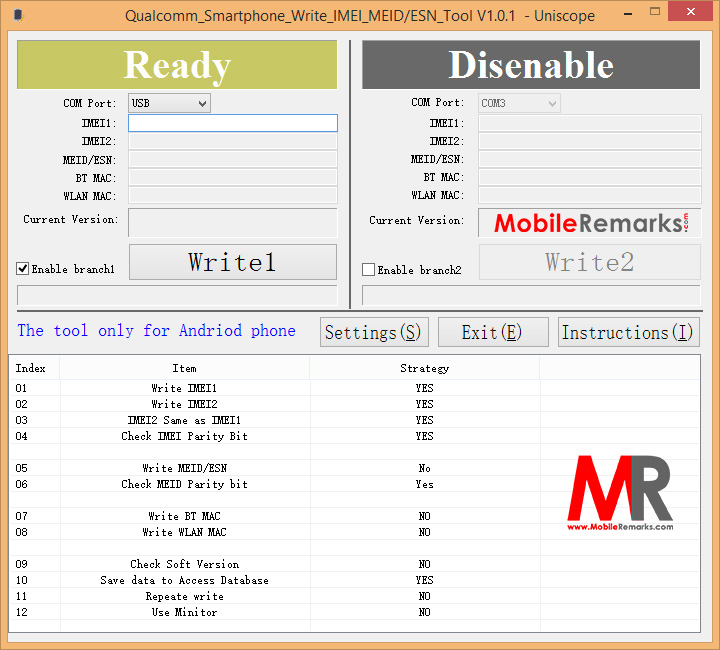The image size is (720, 650).
Task: Select the 'Write BT MAC' row
Action: tap(355, 516)
